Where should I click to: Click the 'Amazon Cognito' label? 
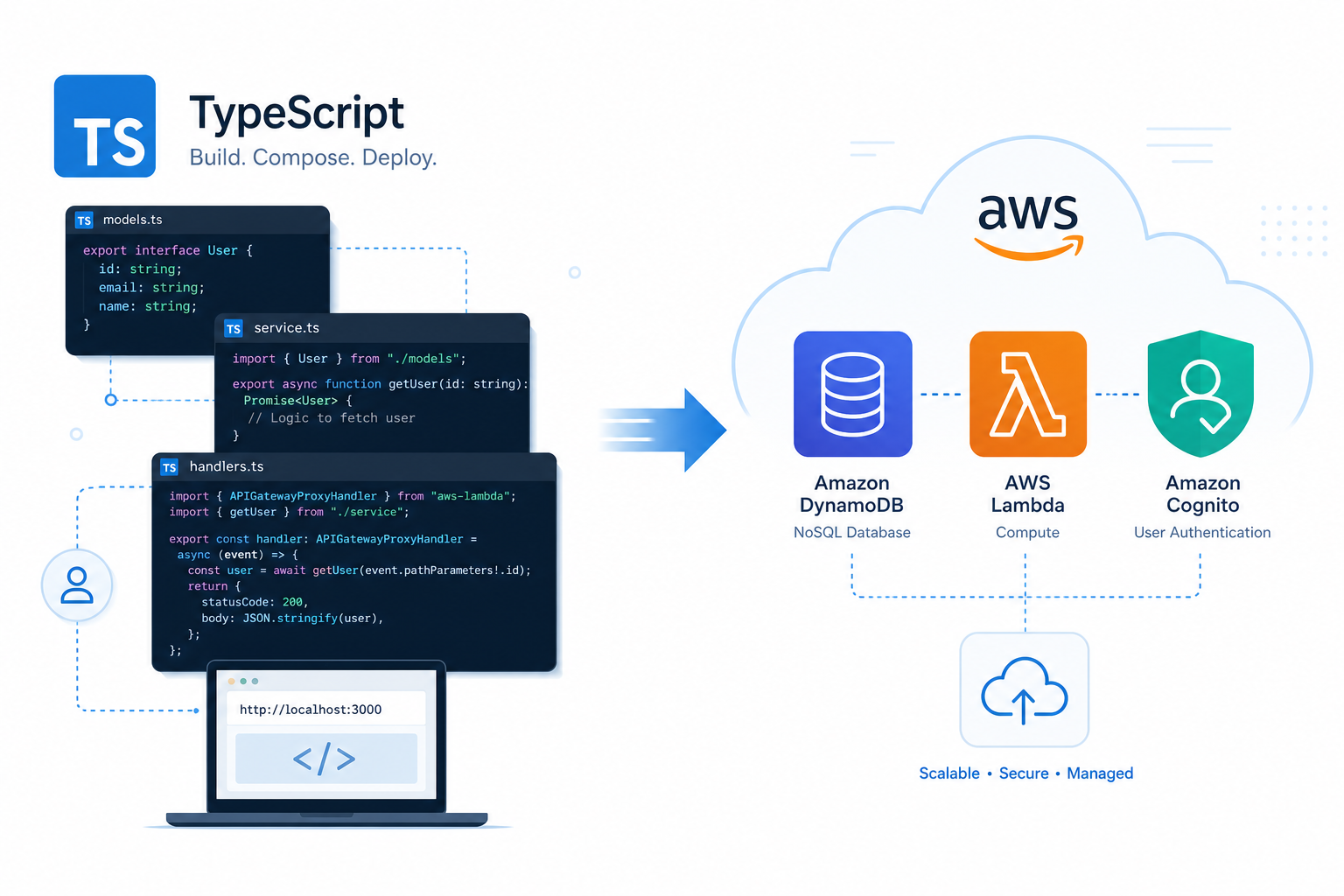pos(1203,494)
